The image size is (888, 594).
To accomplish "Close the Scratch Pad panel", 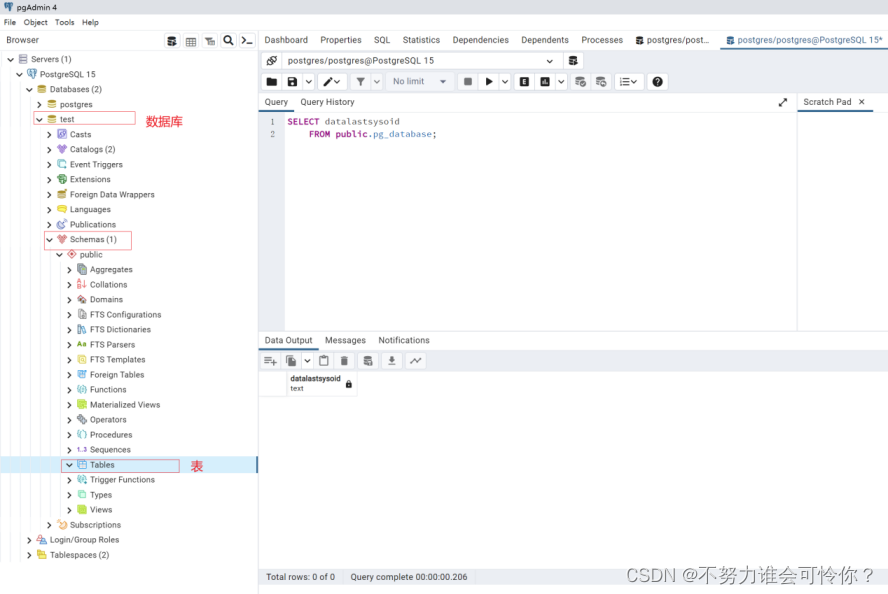I will [x=862, y=101].
